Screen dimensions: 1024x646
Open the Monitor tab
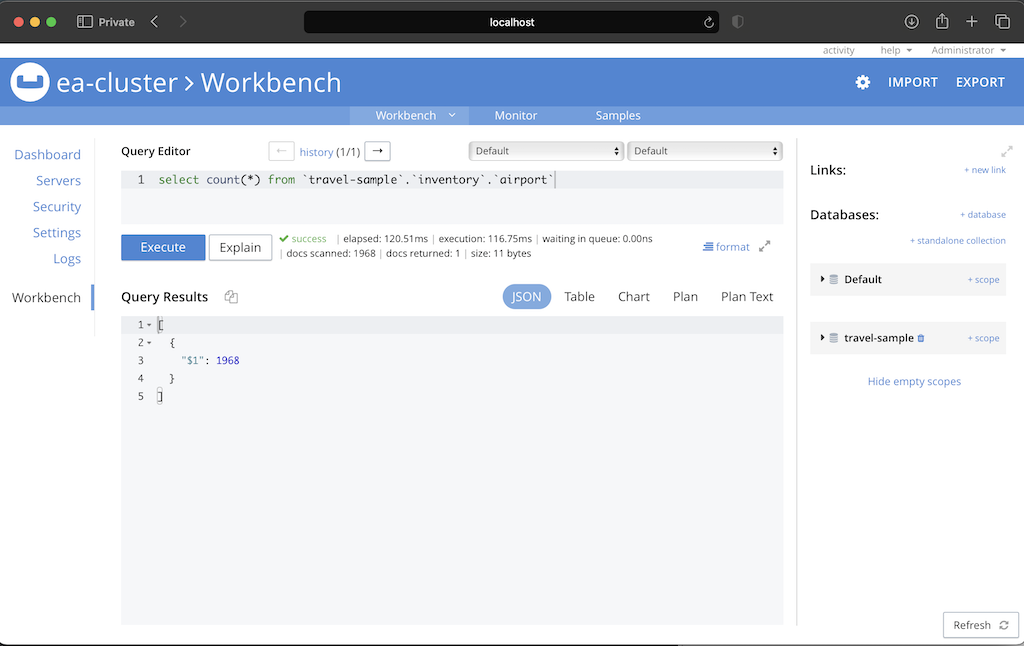pyautogui.click(x=516, y=115)
